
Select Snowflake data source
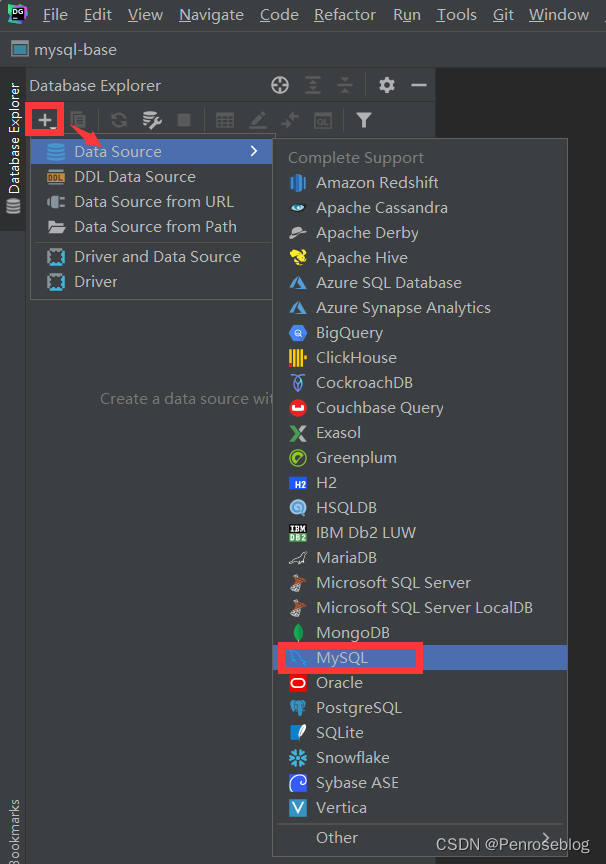coord(420,758)
